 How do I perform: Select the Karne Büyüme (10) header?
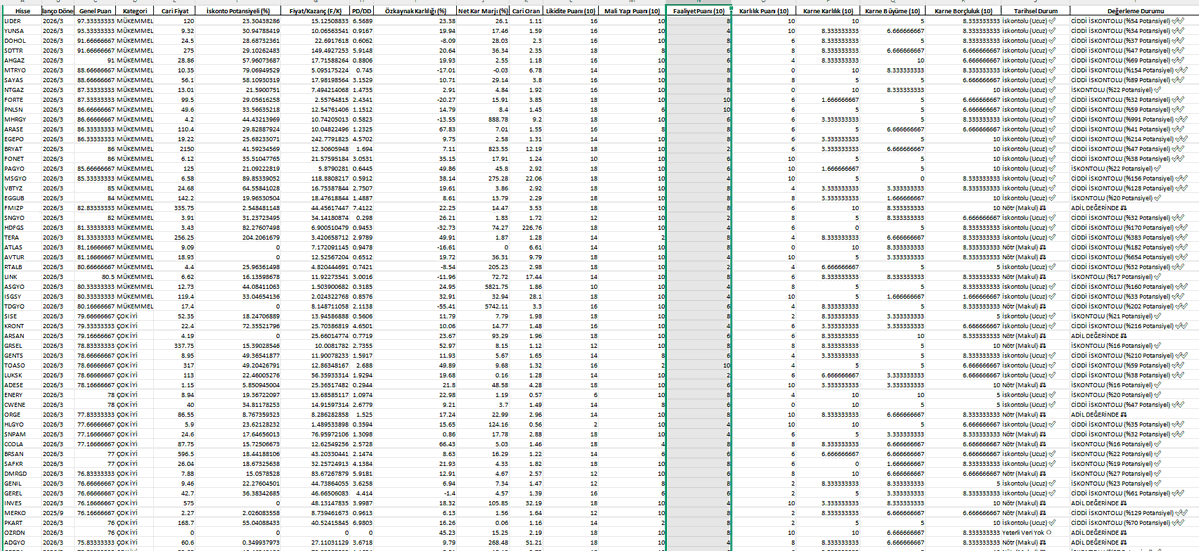pyautogui.click(x=893, y=12)
